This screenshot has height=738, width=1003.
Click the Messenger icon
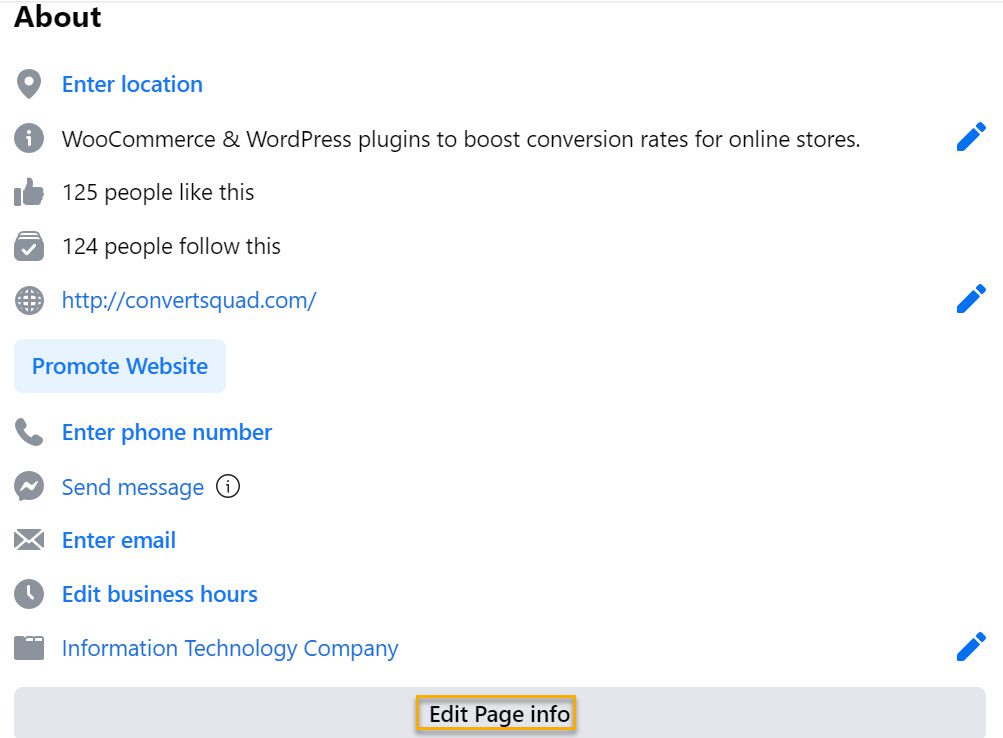coord(29,486)
